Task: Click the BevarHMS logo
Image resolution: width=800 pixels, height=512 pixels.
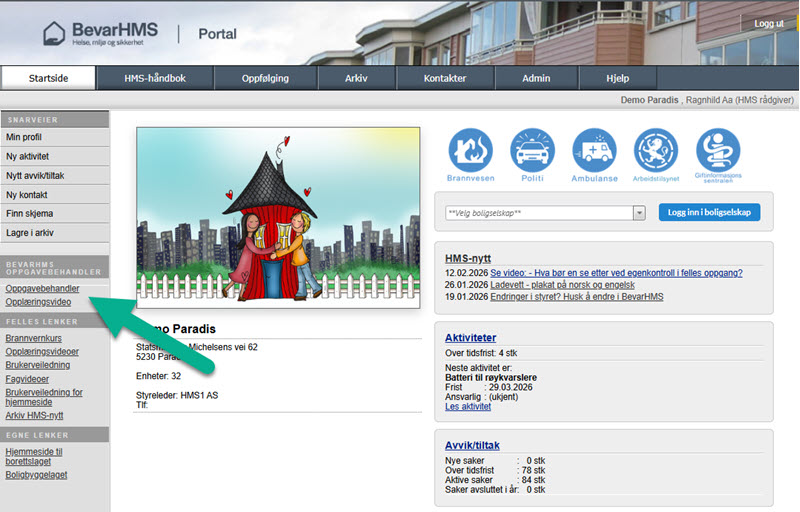Action: pyautogui.click(x=100, y=34)
